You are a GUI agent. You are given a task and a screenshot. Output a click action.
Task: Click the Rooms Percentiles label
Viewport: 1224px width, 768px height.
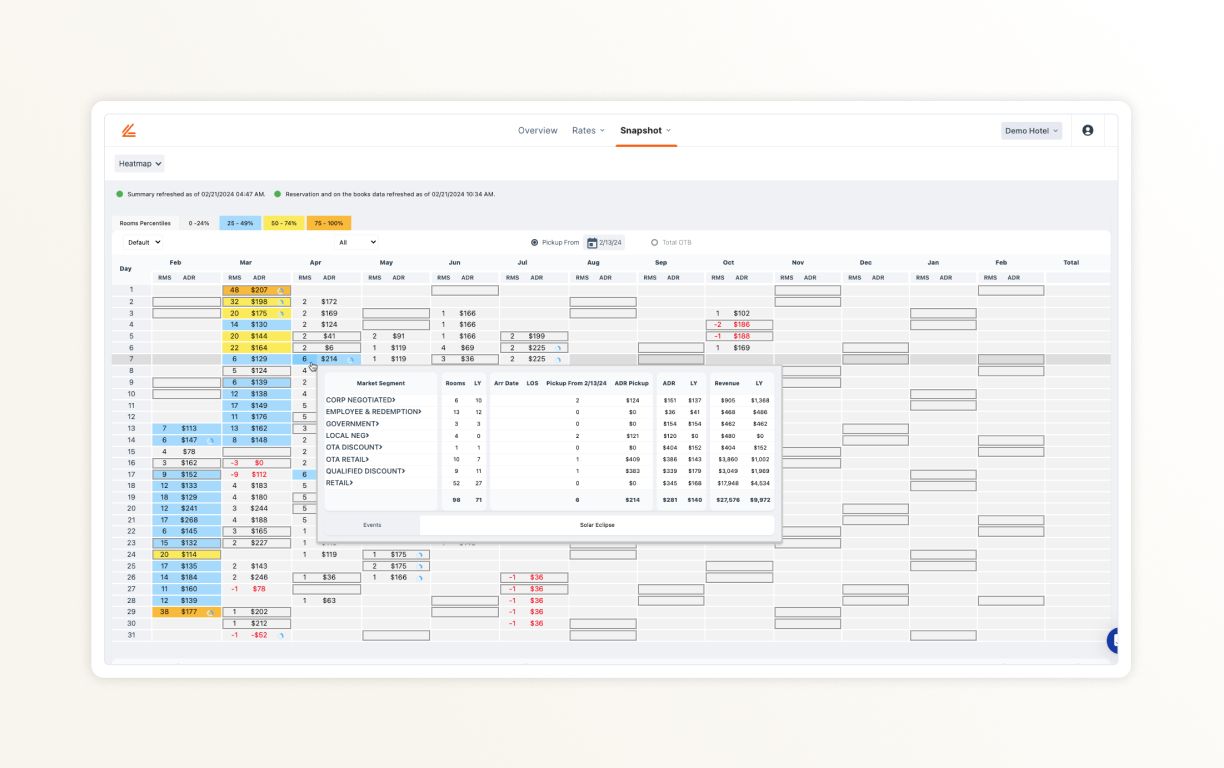pyautogui.click(x=145, y=223)
